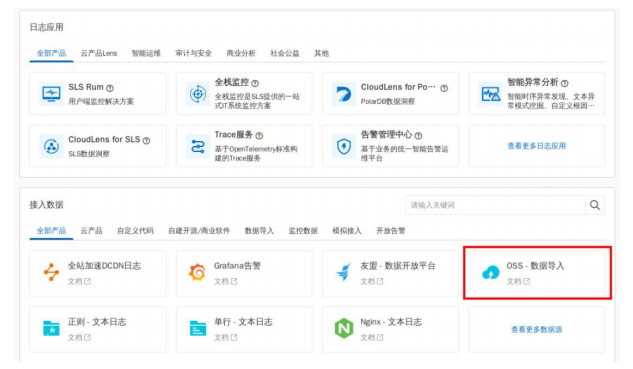Open the SLS Rum monitor icon
This screenshot has height=369, width=633.
coord(51,94)
